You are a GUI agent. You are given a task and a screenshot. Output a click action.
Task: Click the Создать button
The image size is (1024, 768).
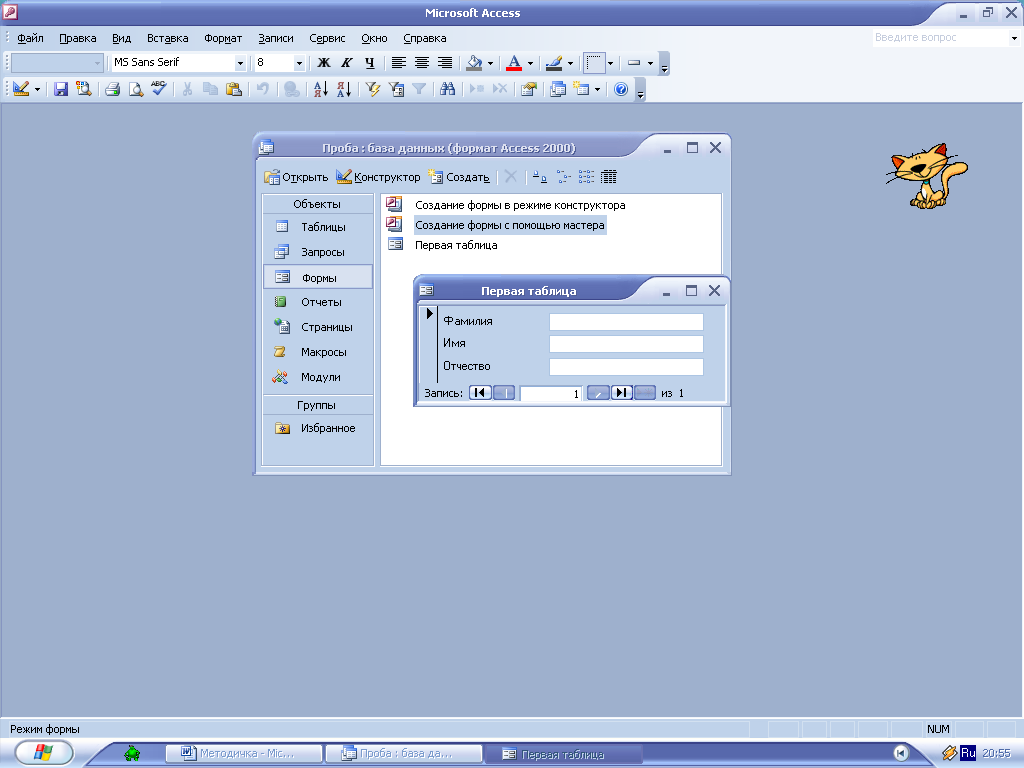click(459, 177)
